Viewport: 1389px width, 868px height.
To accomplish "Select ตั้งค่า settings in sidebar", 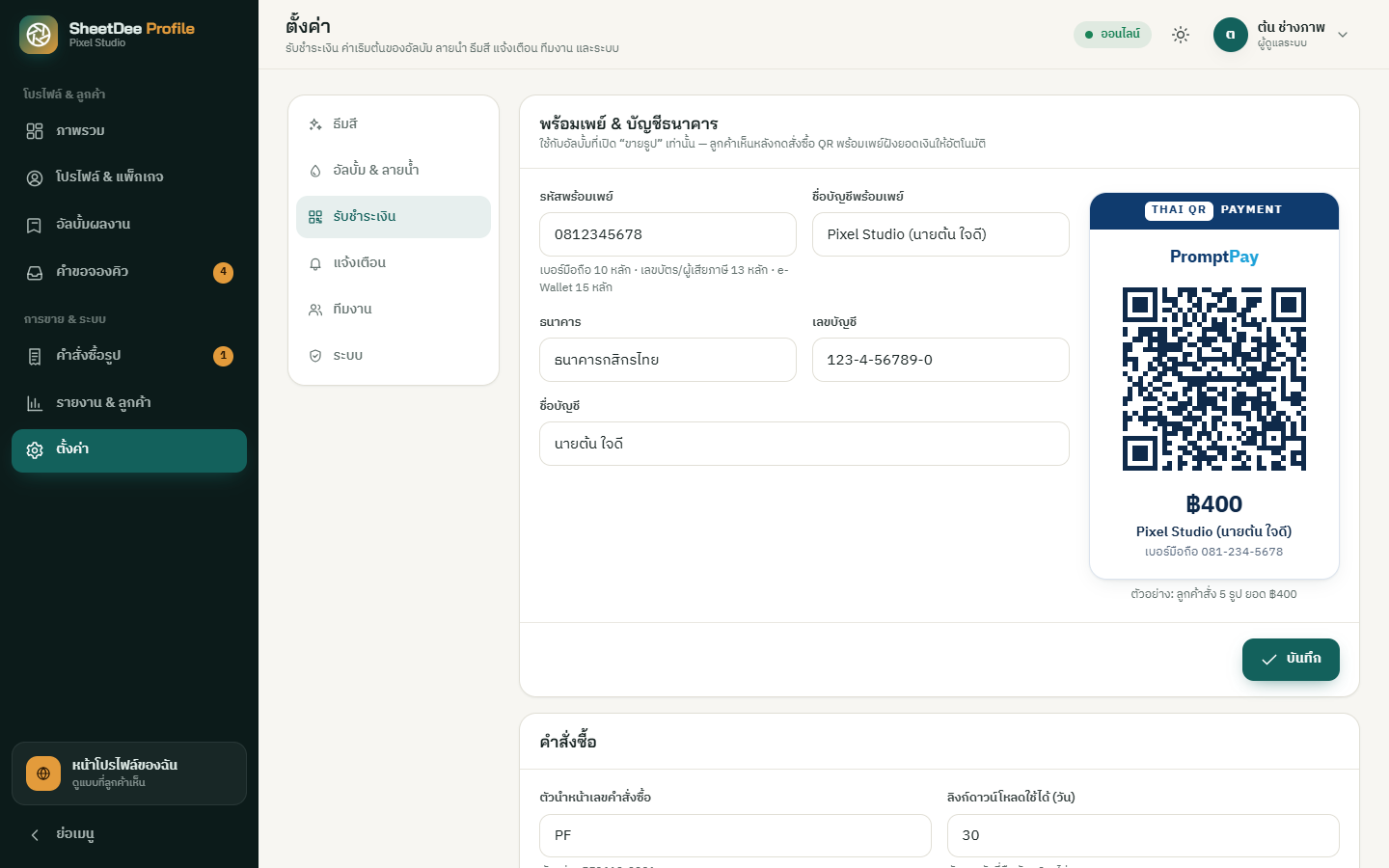I will (x=129, y=450).
